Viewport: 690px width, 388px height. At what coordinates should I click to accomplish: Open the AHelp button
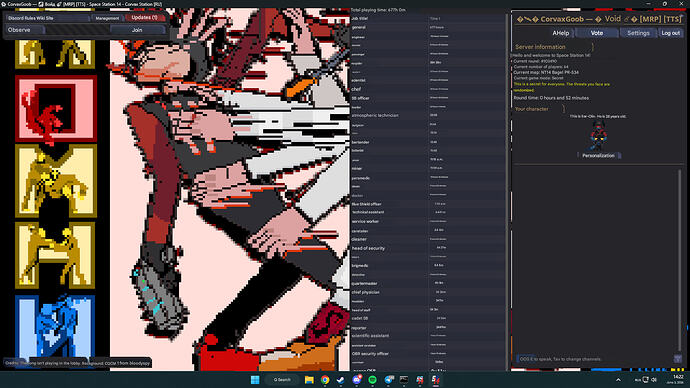(561, 33)
